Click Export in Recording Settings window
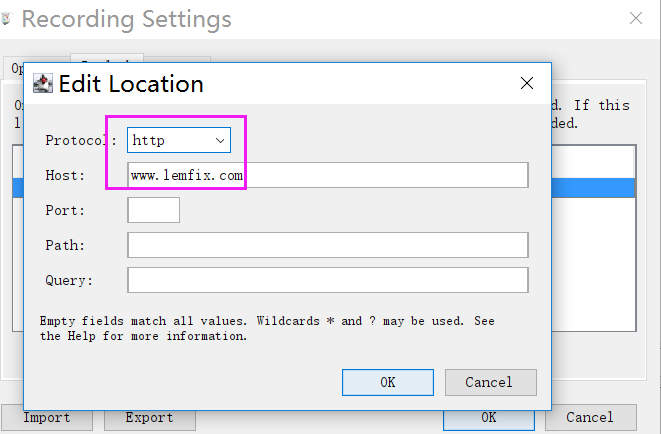This screenshot has width=661, height=434. [150, 418]
